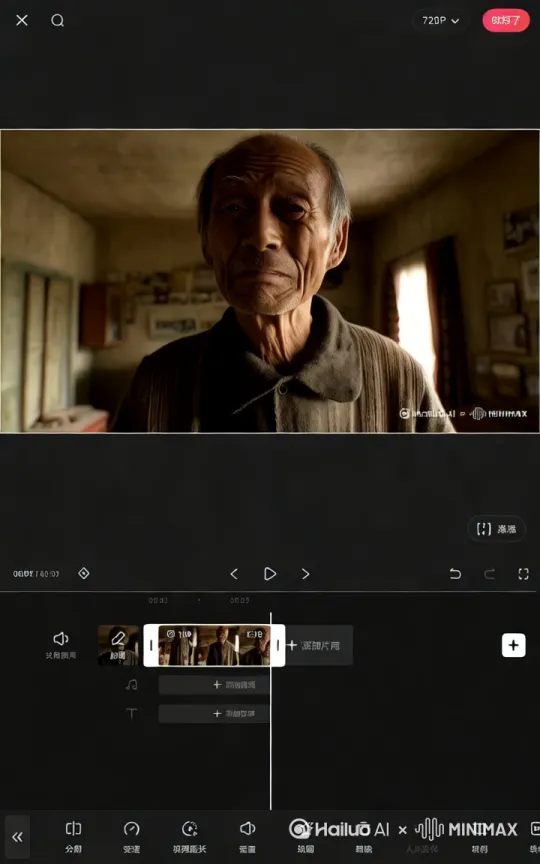Enter fullscreen preview mode

coord(523,574)
